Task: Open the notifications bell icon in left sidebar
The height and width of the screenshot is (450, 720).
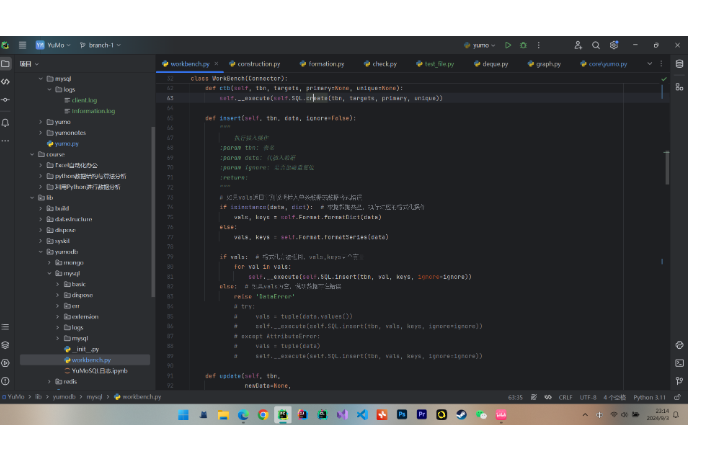Action: [x=6, y=123]
